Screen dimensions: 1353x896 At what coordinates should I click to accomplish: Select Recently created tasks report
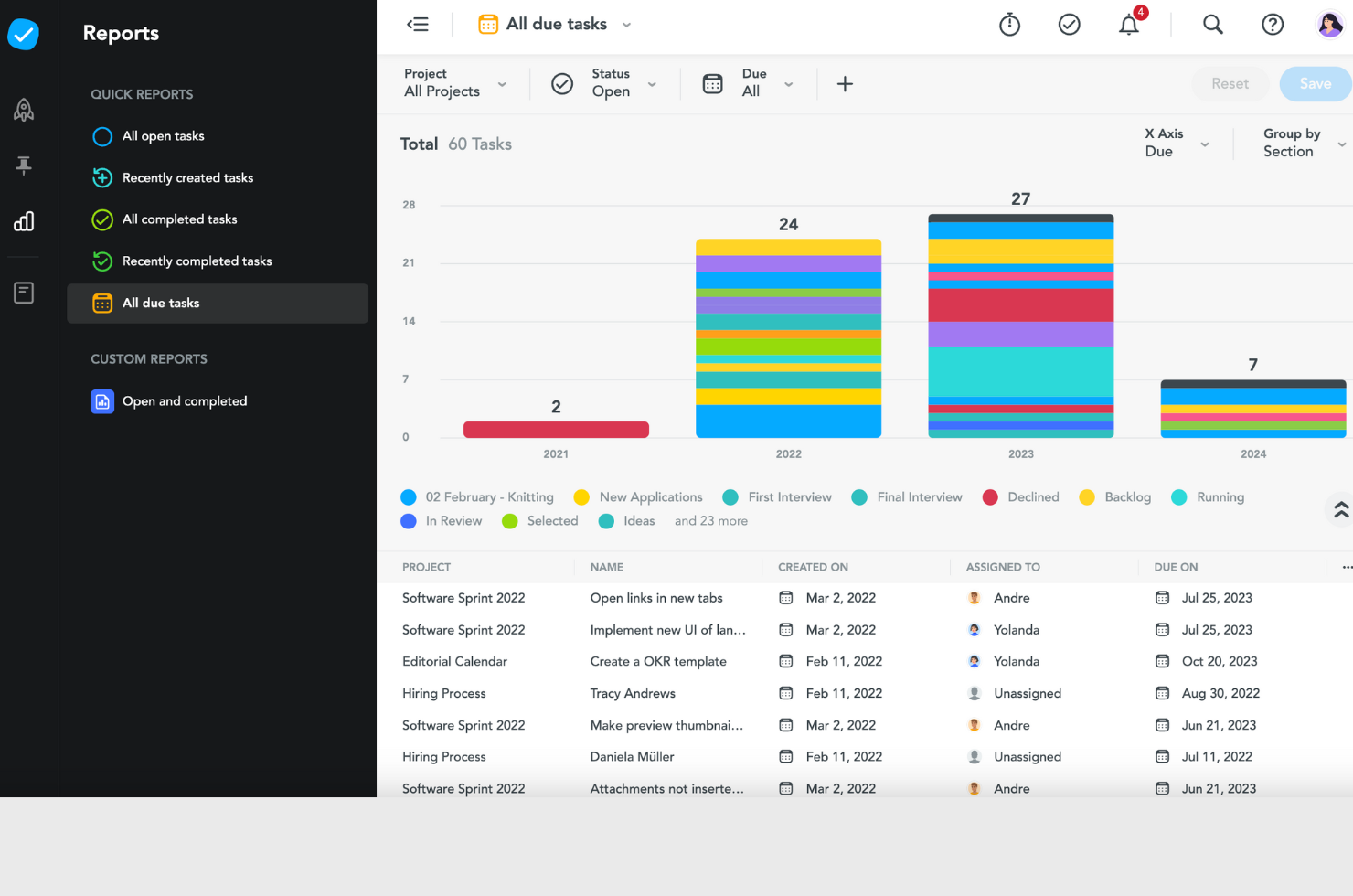pos(218,178)
